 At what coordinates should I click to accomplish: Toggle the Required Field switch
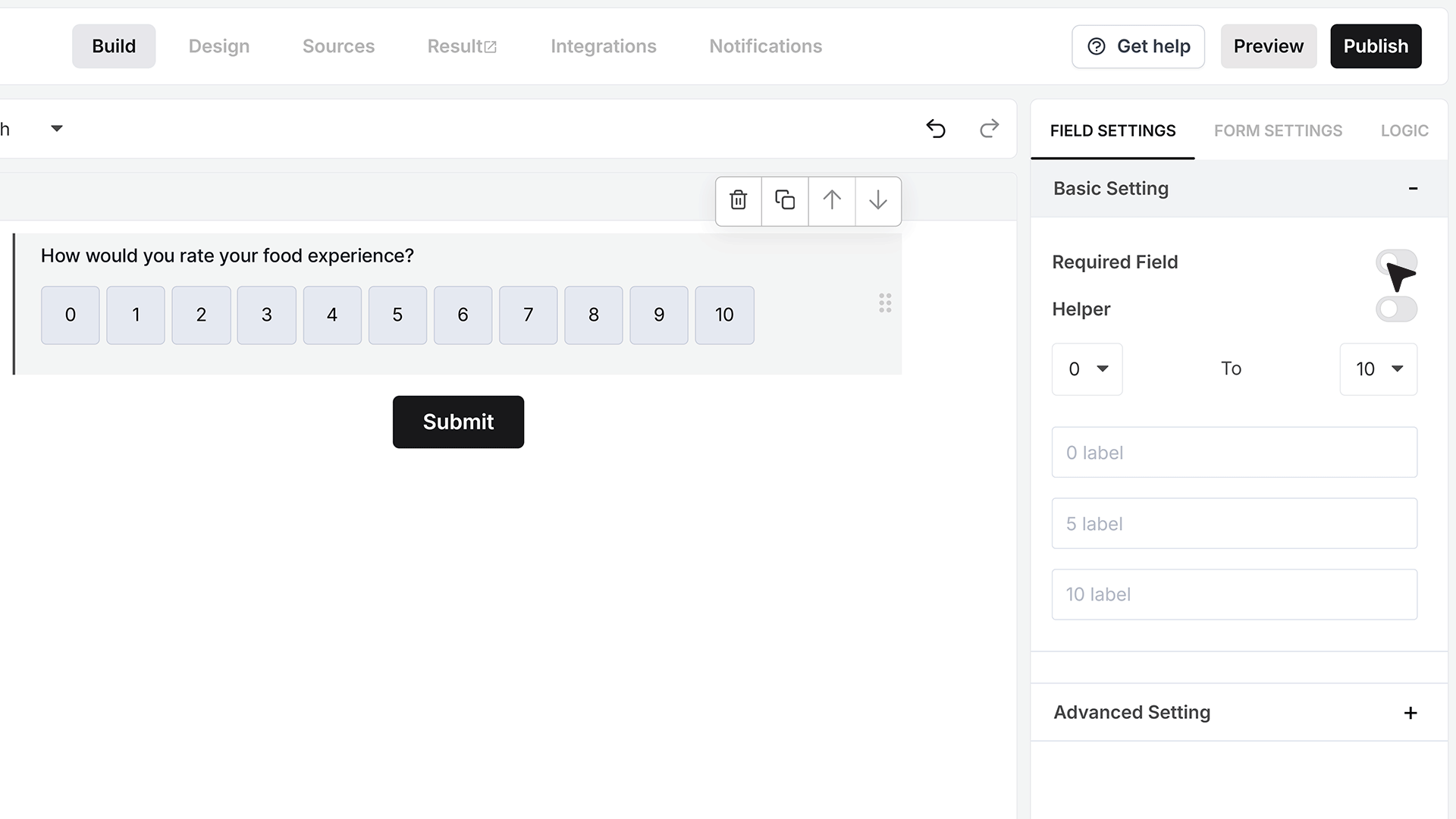point(1396,262)
